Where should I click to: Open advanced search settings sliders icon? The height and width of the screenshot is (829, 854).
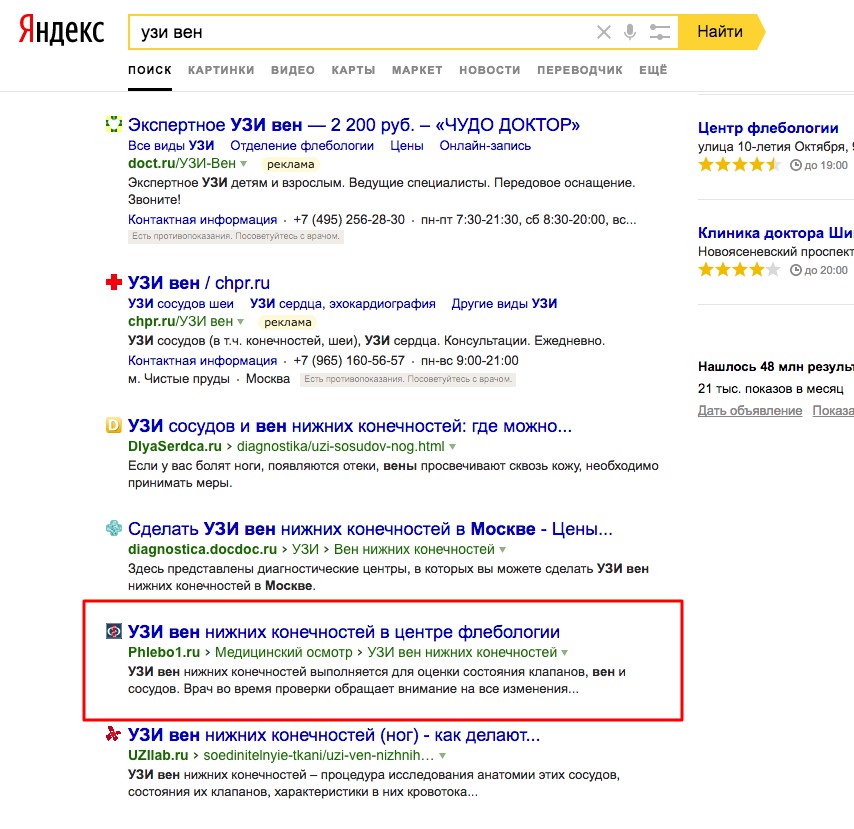[660, 32]
